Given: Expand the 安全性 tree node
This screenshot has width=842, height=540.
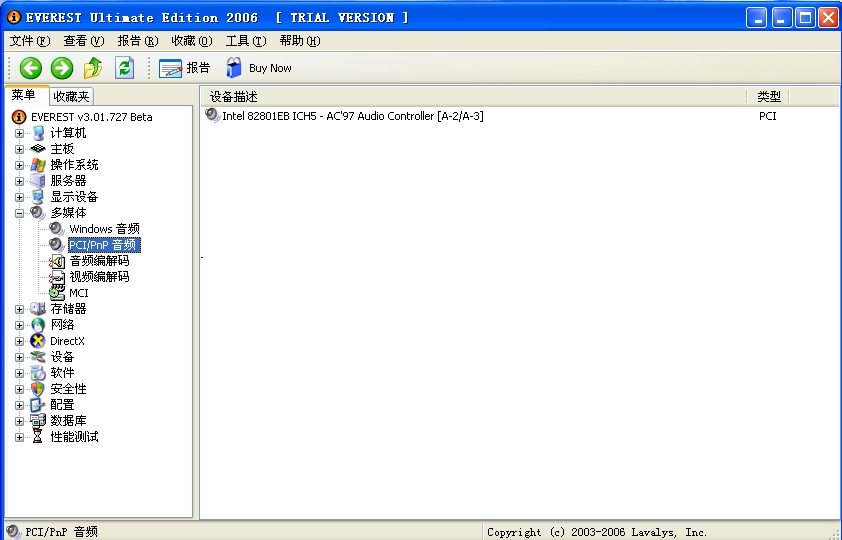Looking at the screenshot, I should tap(19, 390).
